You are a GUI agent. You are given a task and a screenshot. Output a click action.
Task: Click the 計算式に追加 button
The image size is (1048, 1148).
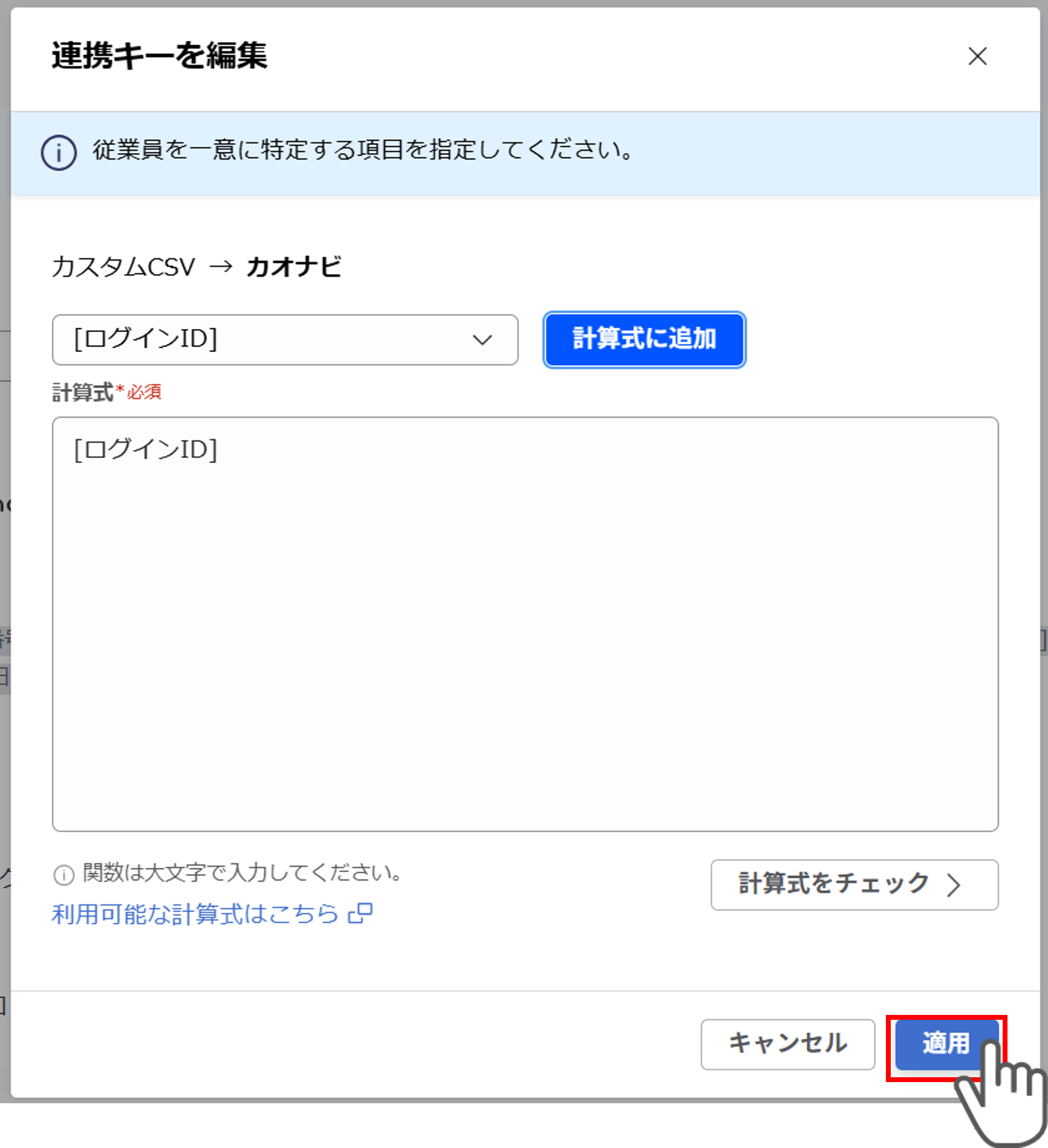coord(644,339)
